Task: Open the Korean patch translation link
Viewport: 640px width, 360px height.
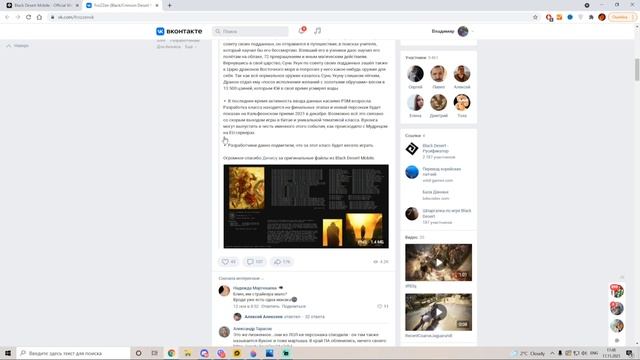Action: point(442,171)
